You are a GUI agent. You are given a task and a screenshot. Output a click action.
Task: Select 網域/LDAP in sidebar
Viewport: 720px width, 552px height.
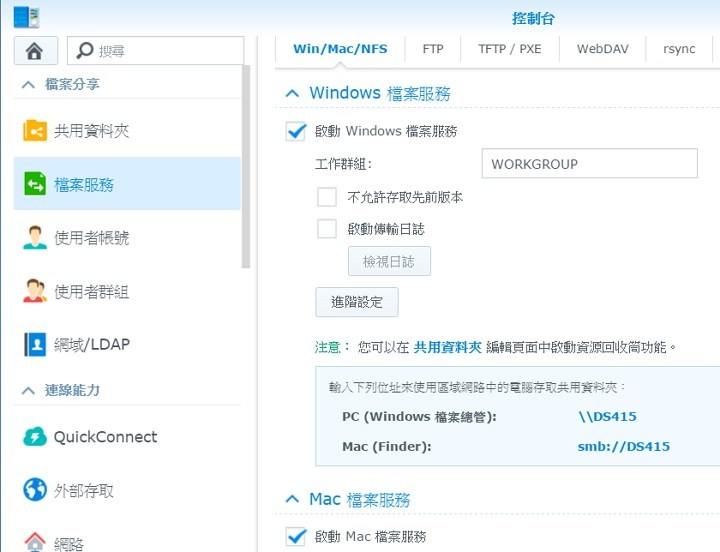[x=127, y=344]
